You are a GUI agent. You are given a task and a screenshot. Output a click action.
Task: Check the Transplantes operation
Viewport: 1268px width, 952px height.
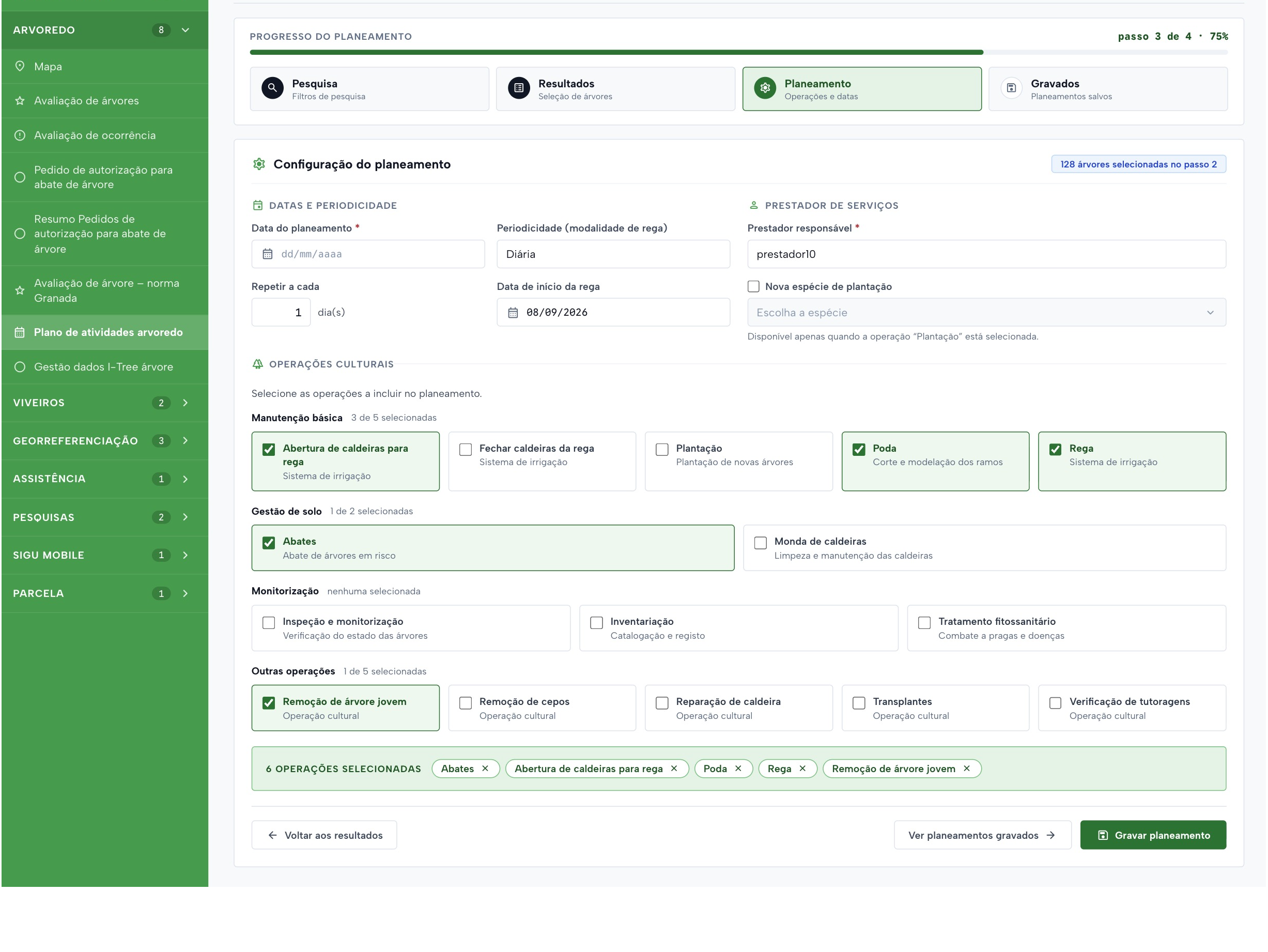(x=859, y=703)
